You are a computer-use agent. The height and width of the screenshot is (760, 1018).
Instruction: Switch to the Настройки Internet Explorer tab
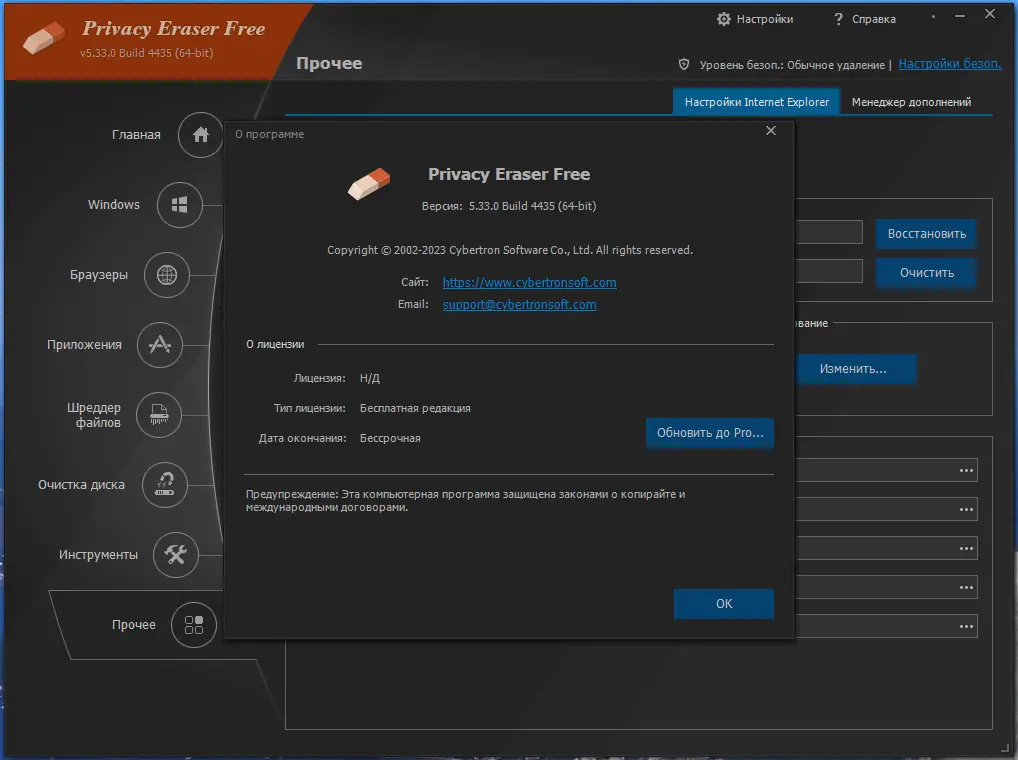tap(756, 102)
